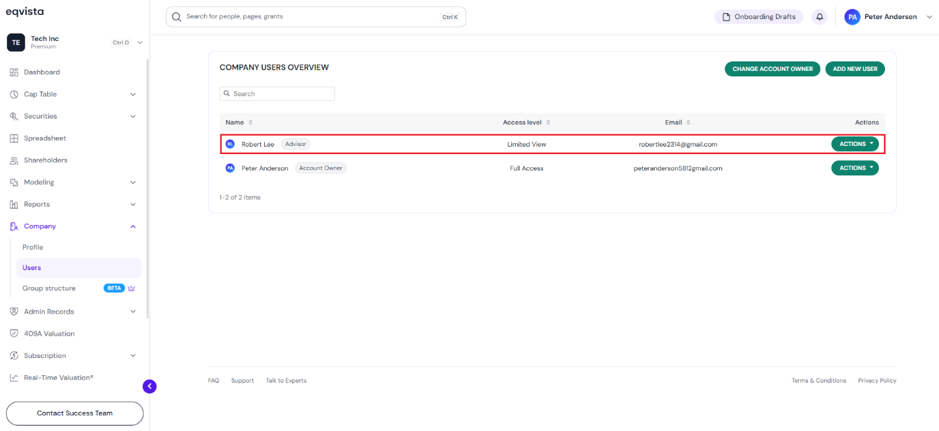Open Group structure page

pyautogui.click(x=49, y=288)
